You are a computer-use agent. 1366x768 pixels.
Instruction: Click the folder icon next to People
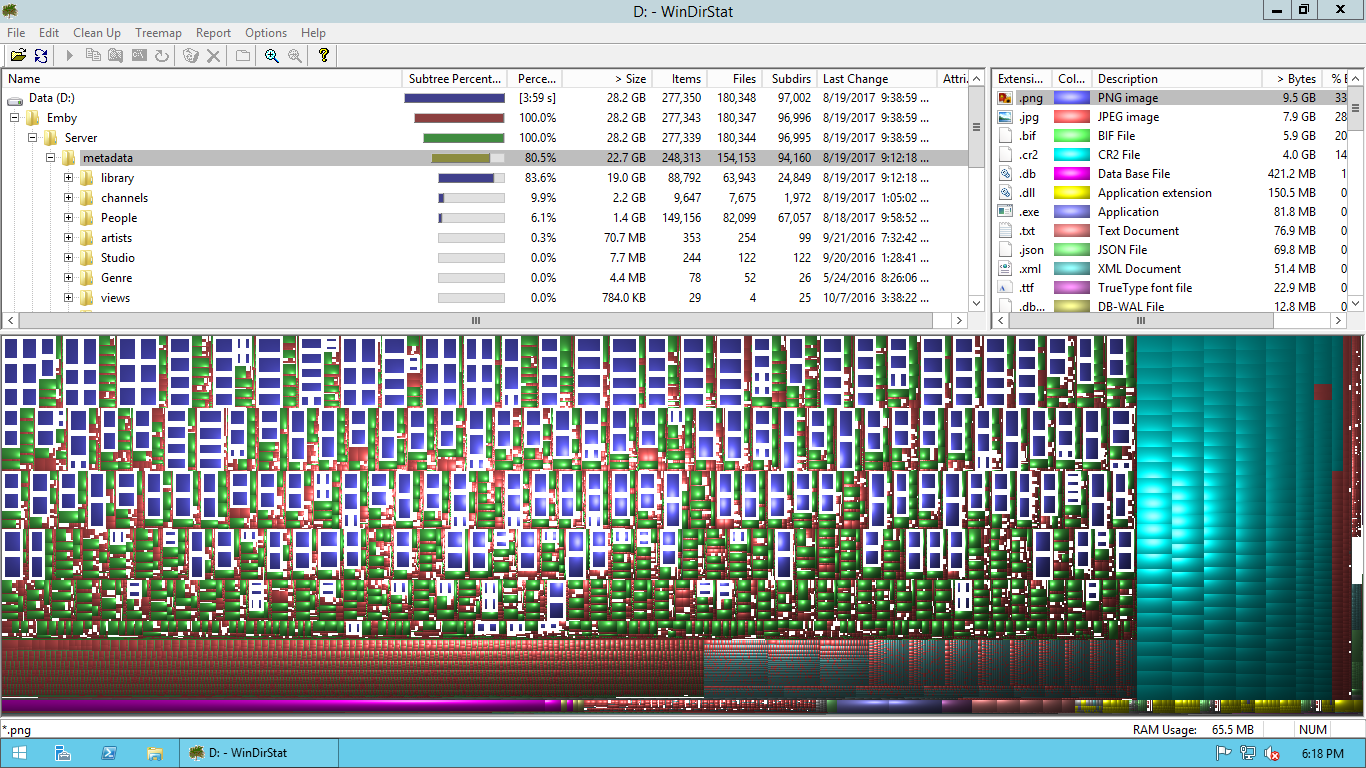(87, 218)
